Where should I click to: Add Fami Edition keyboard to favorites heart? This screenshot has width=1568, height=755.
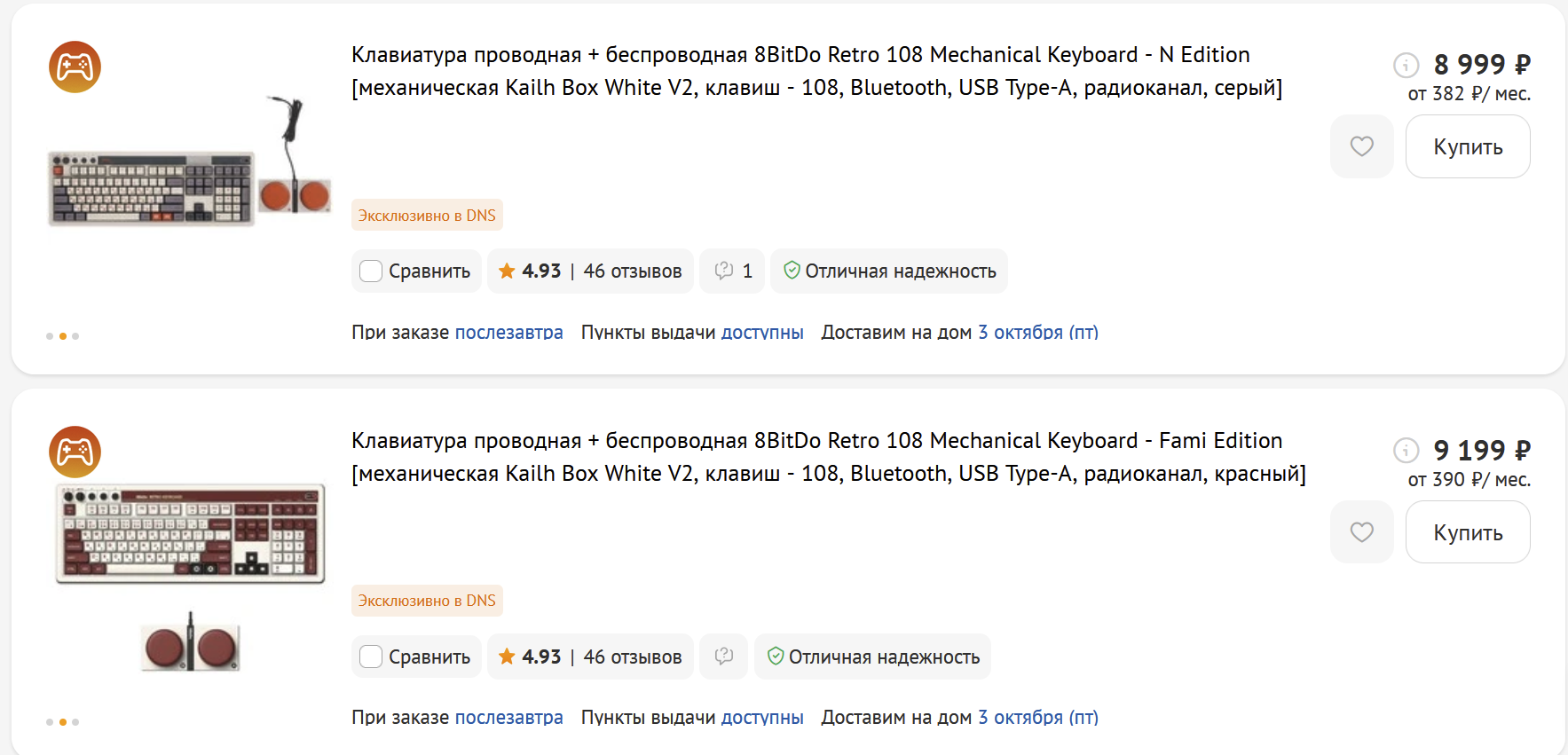pyautogui.click(x=1361, y=531)
